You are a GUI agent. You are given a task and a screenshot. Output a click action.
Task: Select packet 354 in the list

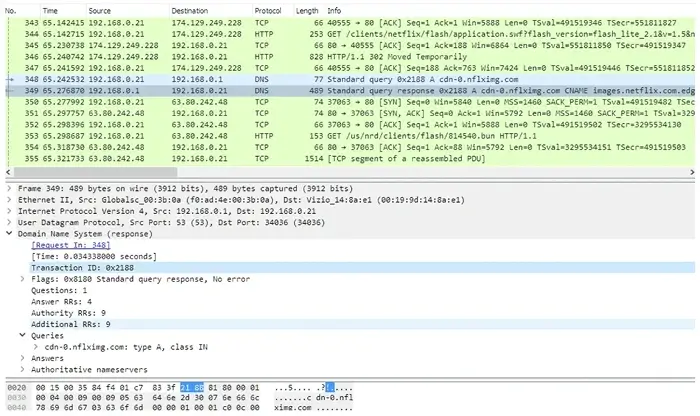tap(350, 147)
